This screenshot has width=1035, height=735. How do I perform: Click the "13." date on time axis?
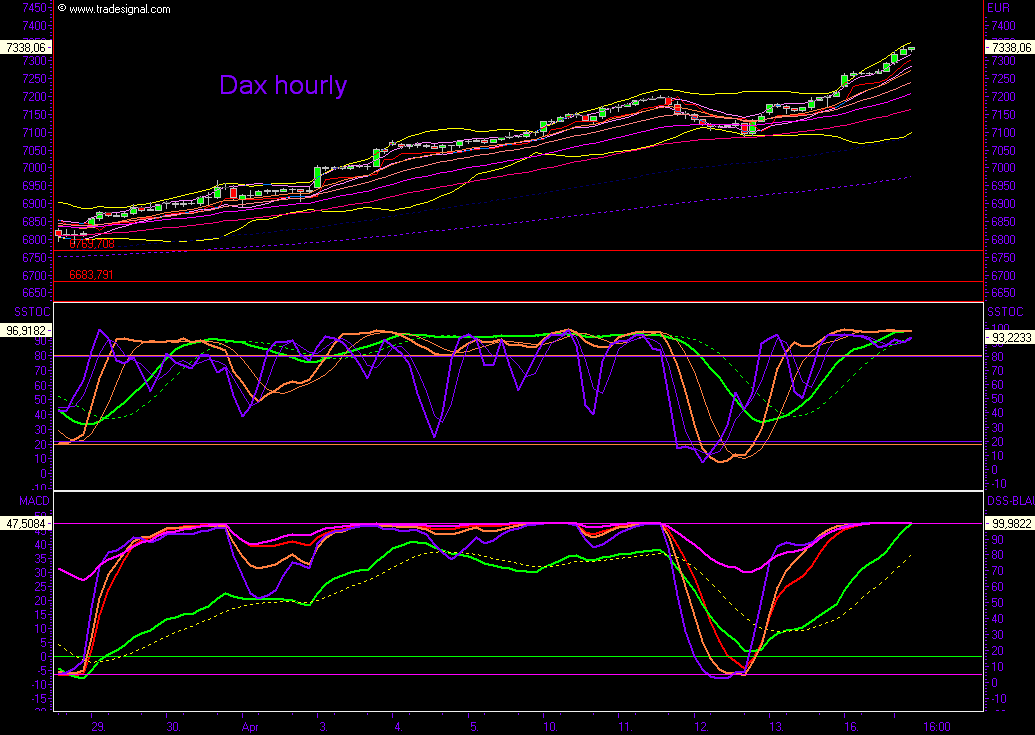(x=776, y=726)
